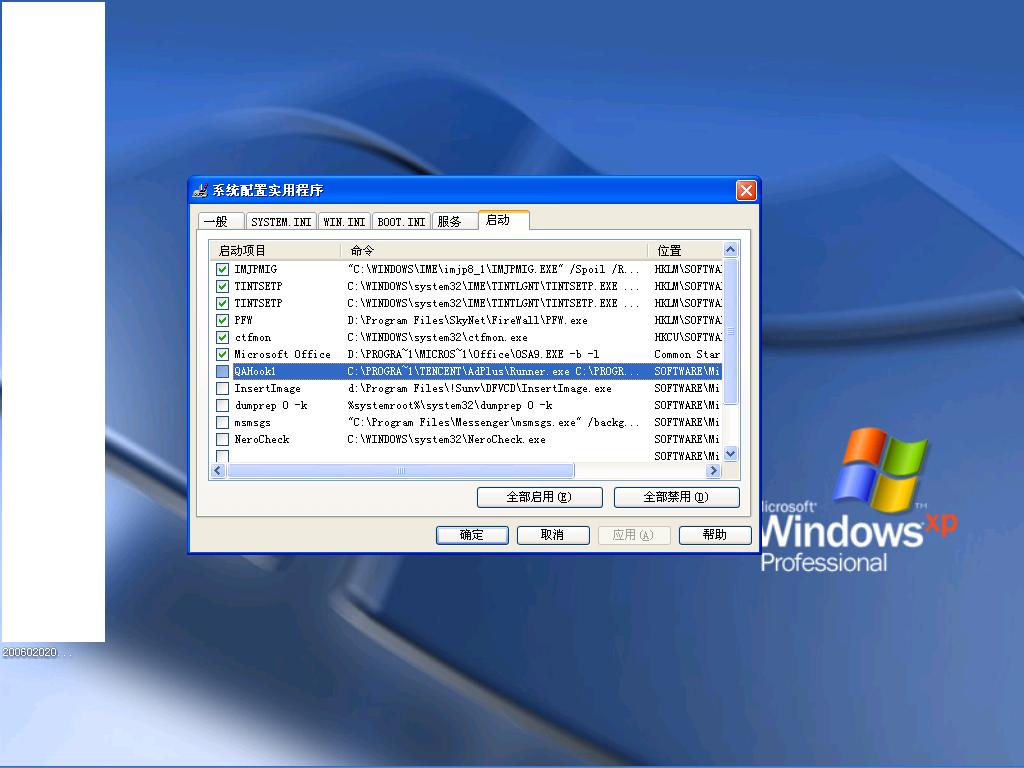Viewport: 1024px width, 768px height.
Task: Click the 位置 column header
Action: 685,250
